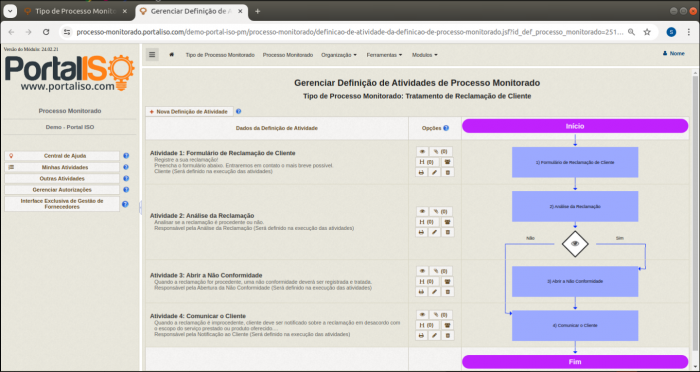Bookmark this page with star icon
Image resolution: width=700 pixels, height=372 pixels.
[647, 32]
